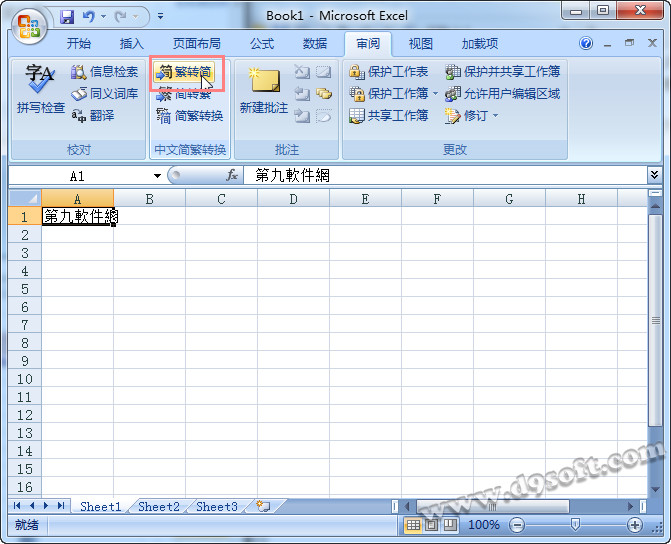
Task: Click the Name Box showing A1
Action: 77,175
